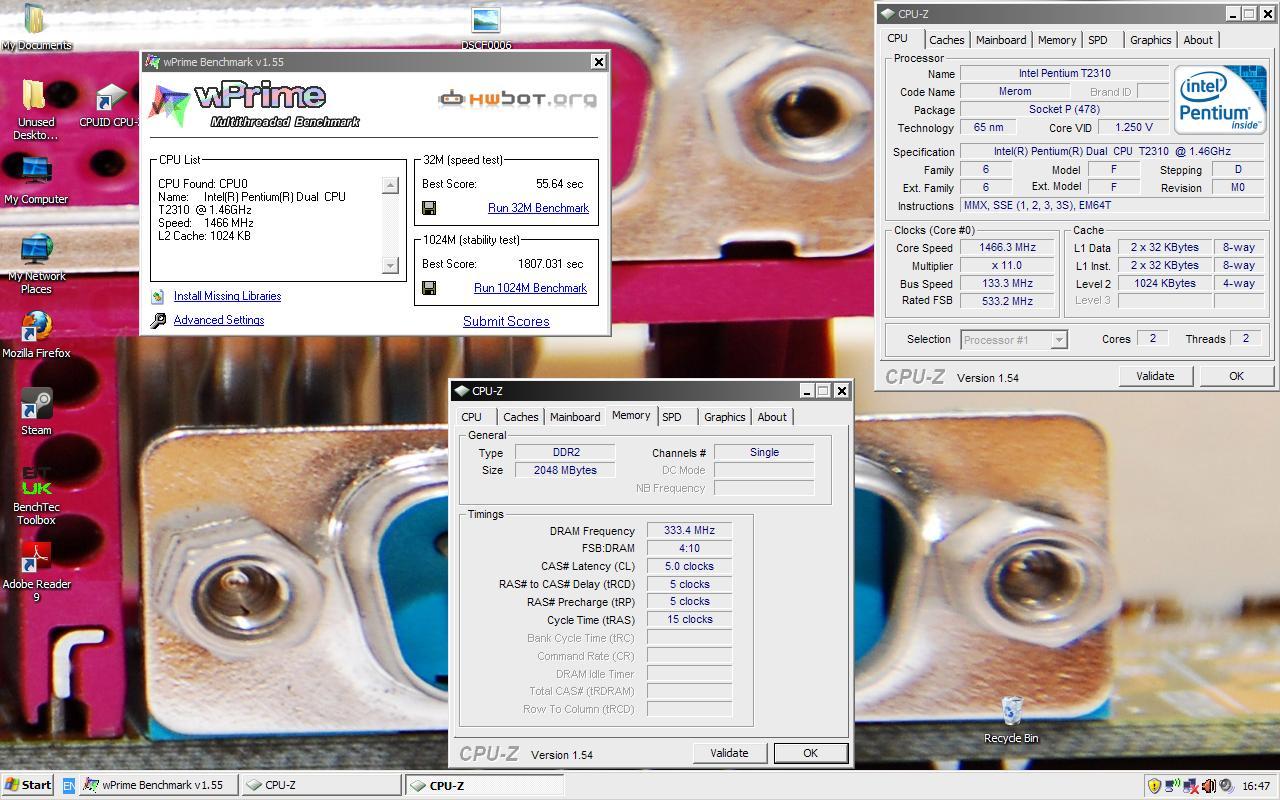The image size is (1280, 800).
Task: Click the Install Missing Libraries link
Action: 227,296
